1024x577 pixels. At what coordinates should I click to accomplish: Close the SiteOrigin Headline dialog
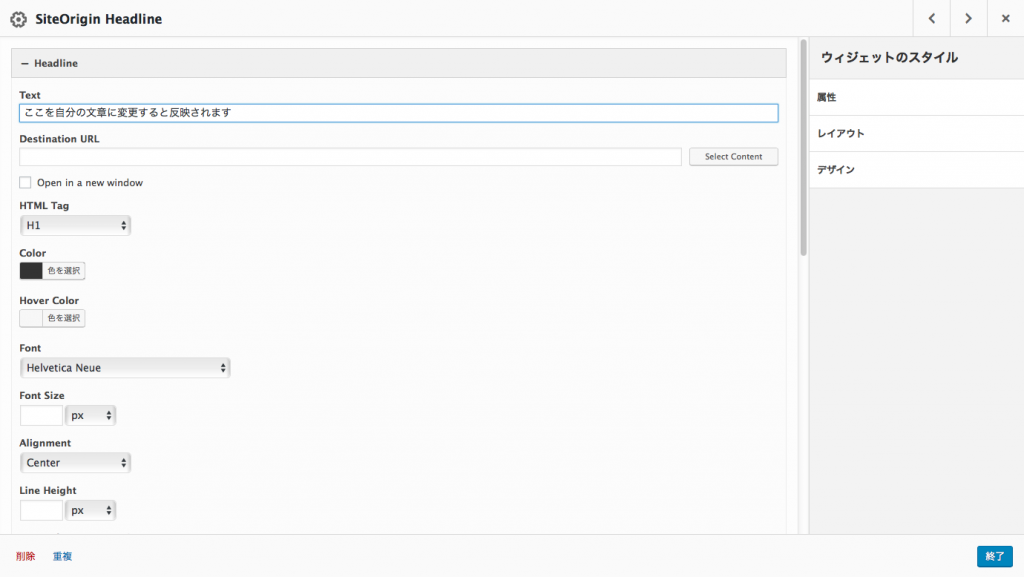(1005, 18)
